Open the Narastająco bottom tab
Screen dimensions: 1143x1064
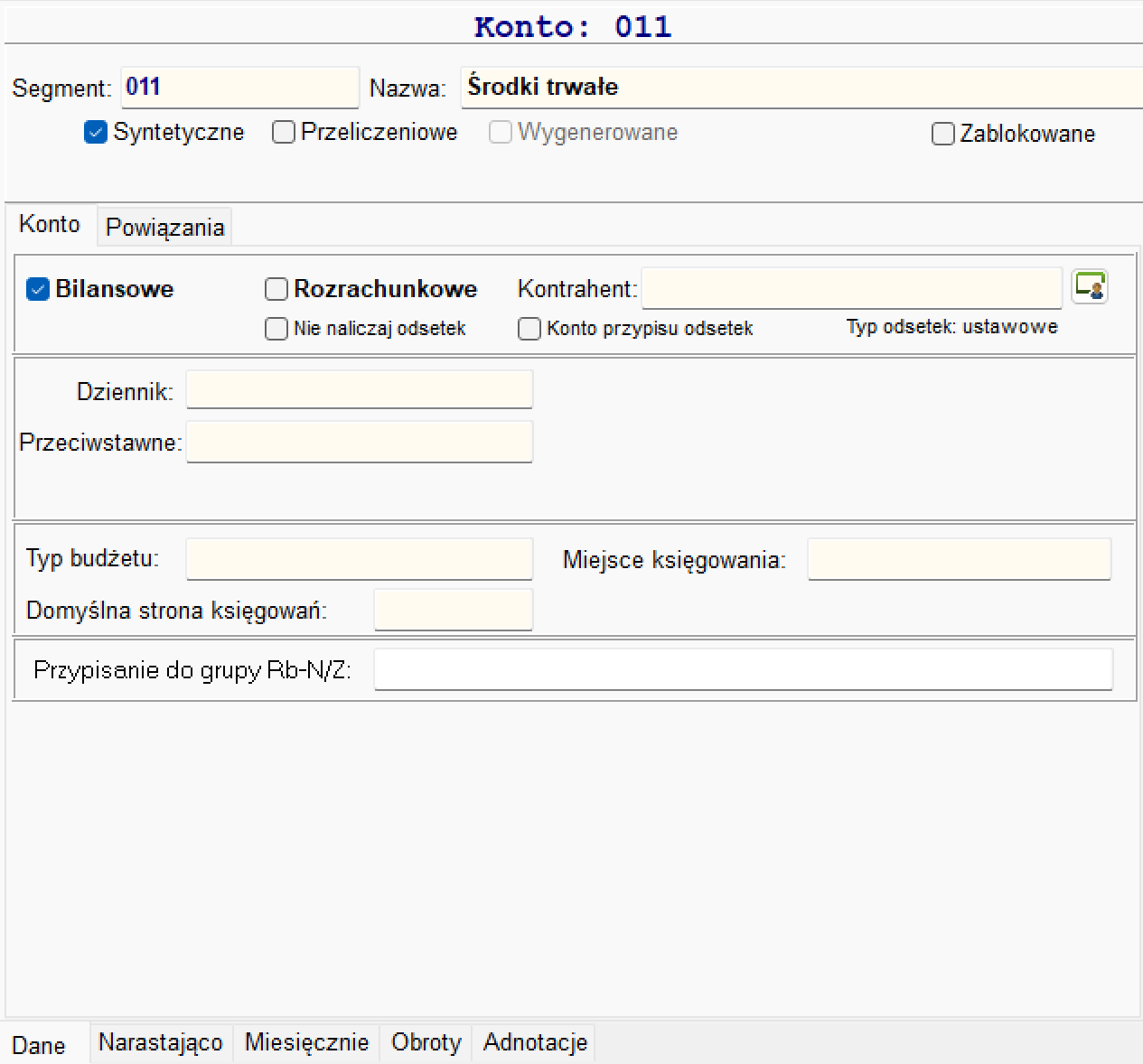161,1042
